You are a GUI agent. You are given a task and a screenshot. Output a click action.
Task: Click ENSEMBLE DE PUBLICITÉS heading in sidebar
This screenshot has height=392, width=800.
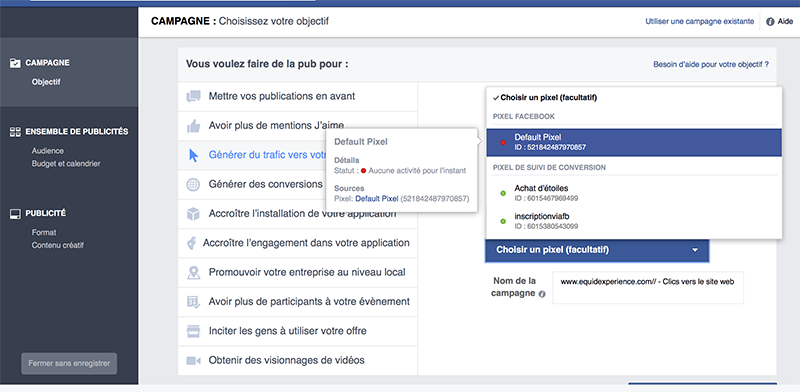click(77, 132)
